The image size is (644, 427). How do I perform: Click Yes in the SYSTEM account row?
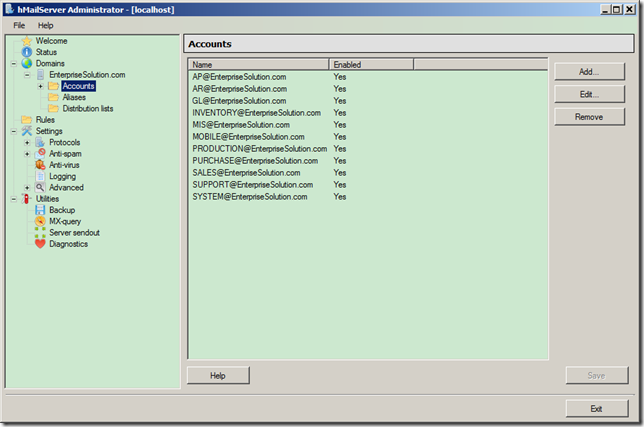[340, 197]
